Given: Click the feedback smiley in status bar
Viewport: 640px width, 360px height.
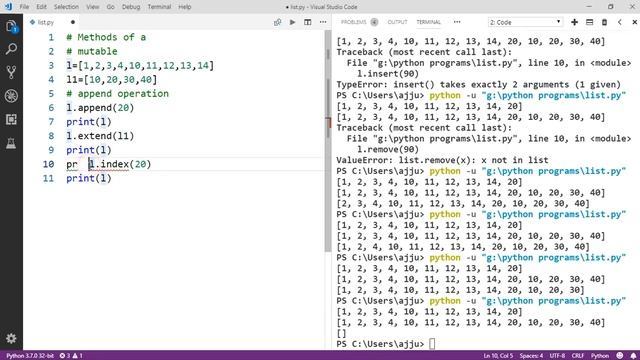Looking at the screenshot, I should pyautogui.click(x=620, y=356).
